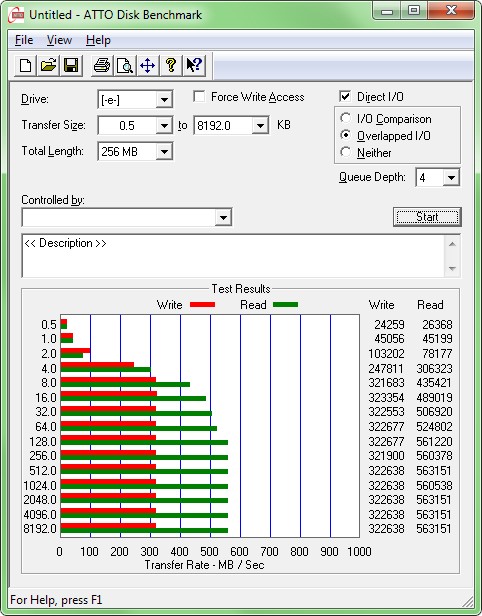Click the Transfer Rate - MB / Sec axis label

(204, 565)
